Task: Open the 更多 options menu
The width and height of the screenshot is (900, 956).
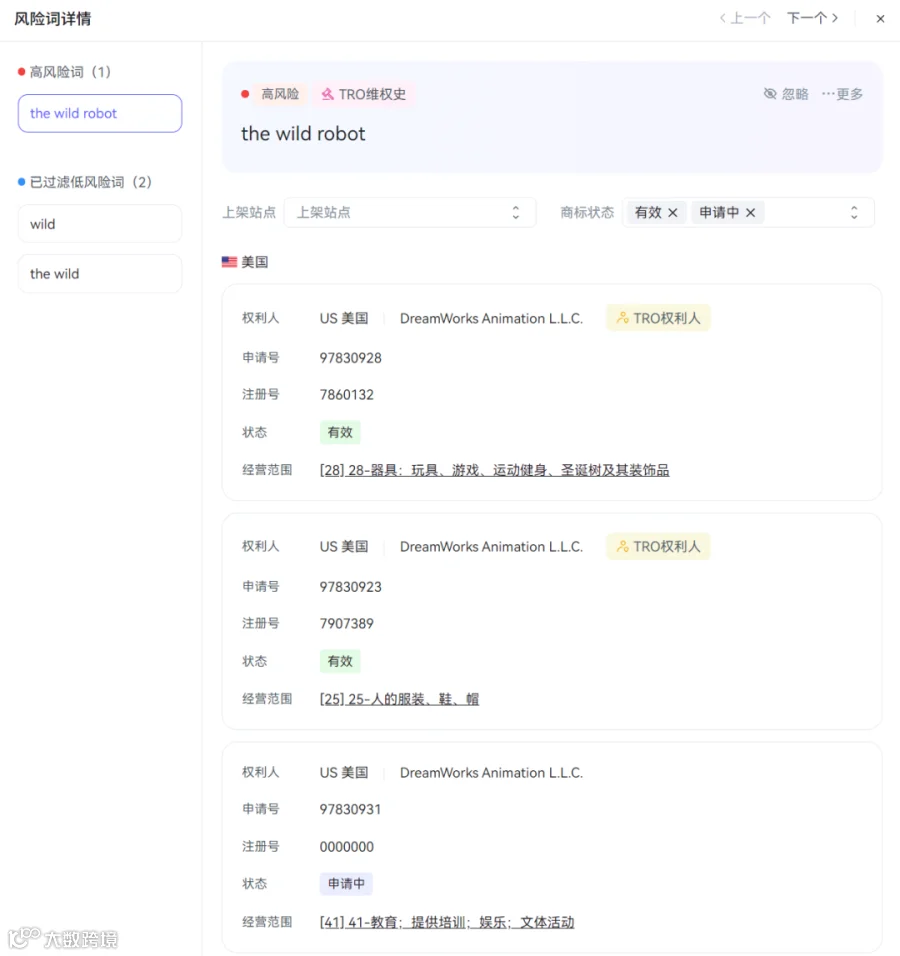Action: pyautogui.click(x=843, y=94)
